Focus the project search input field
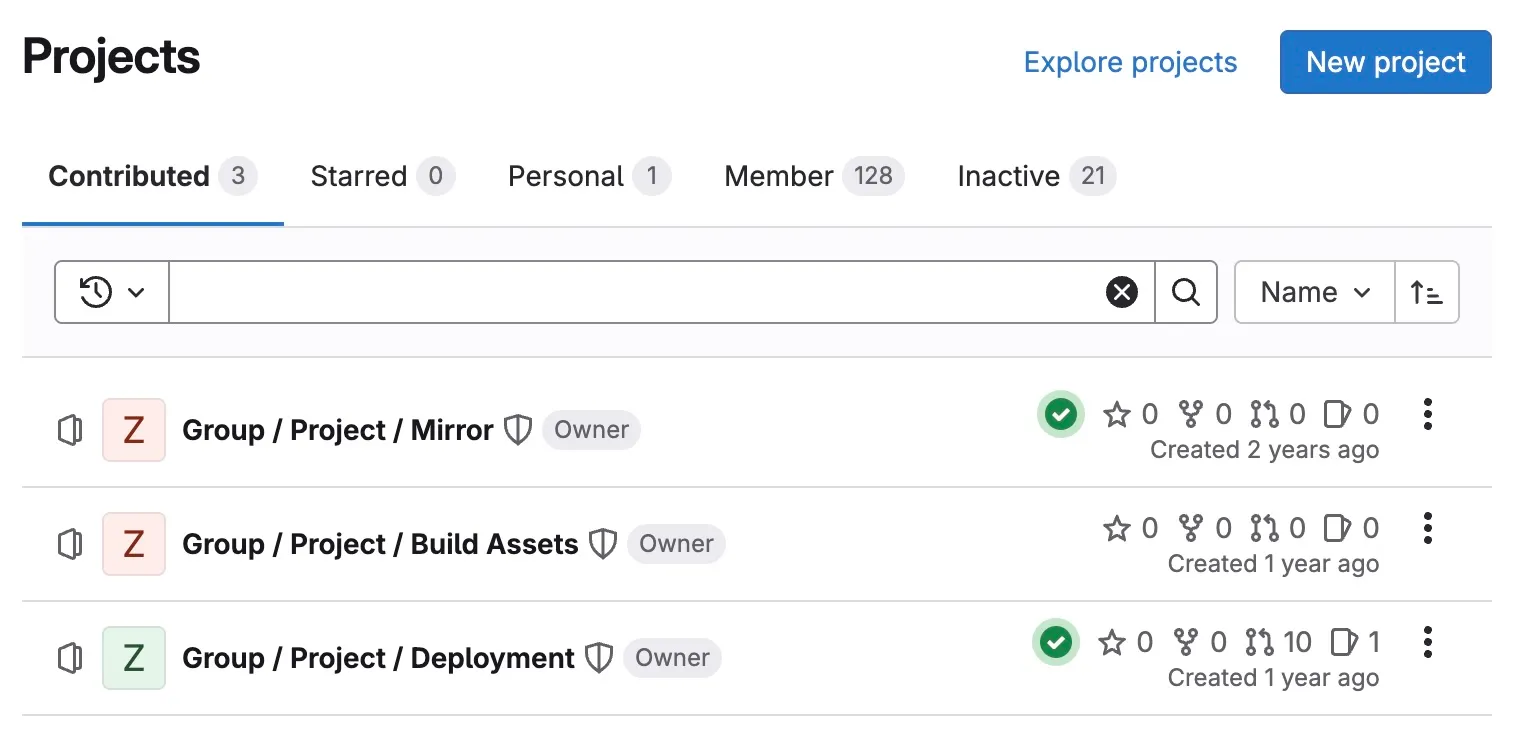 pos(662,292)
